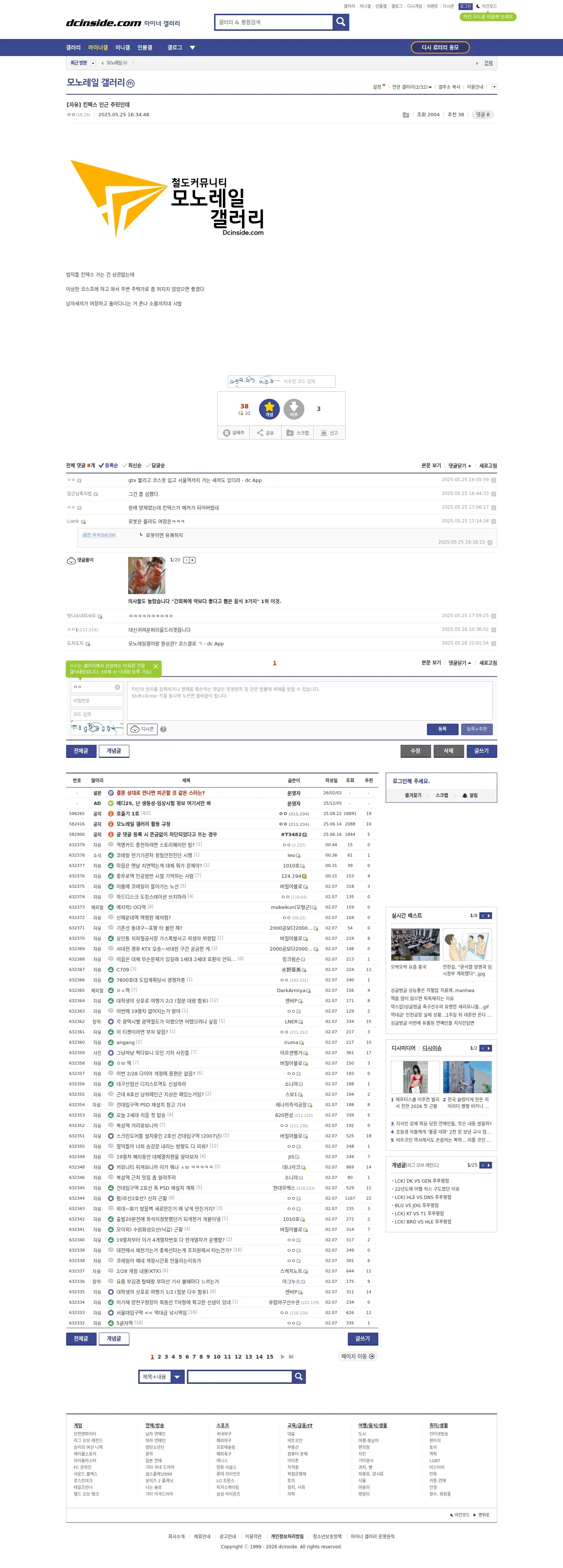Report the post with the 신고 button

pos(329,433)
